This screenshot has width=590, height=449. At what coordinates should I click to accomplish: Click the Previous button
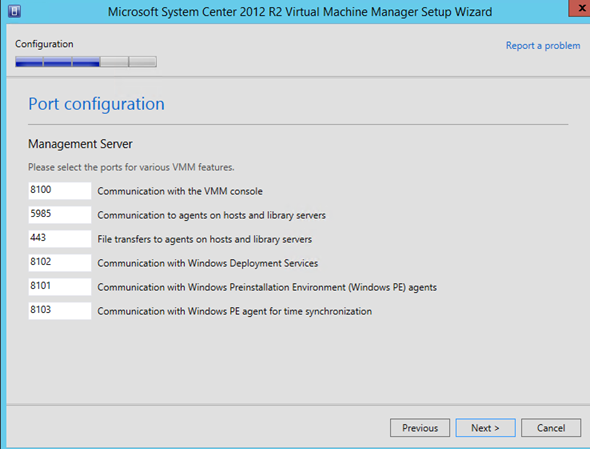(x=420, y=428)
